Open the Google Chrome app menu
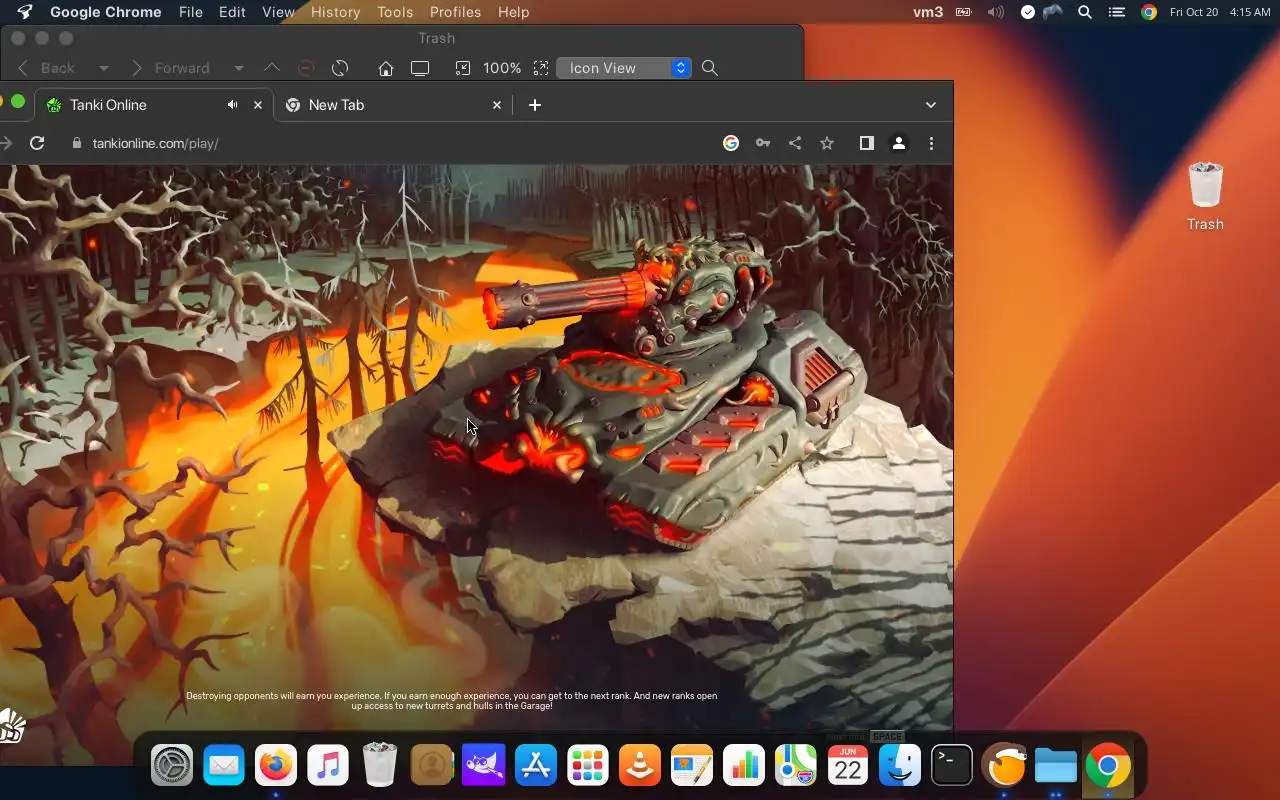The height and width of the screenshot is (800, 1280). coord(105,12)
